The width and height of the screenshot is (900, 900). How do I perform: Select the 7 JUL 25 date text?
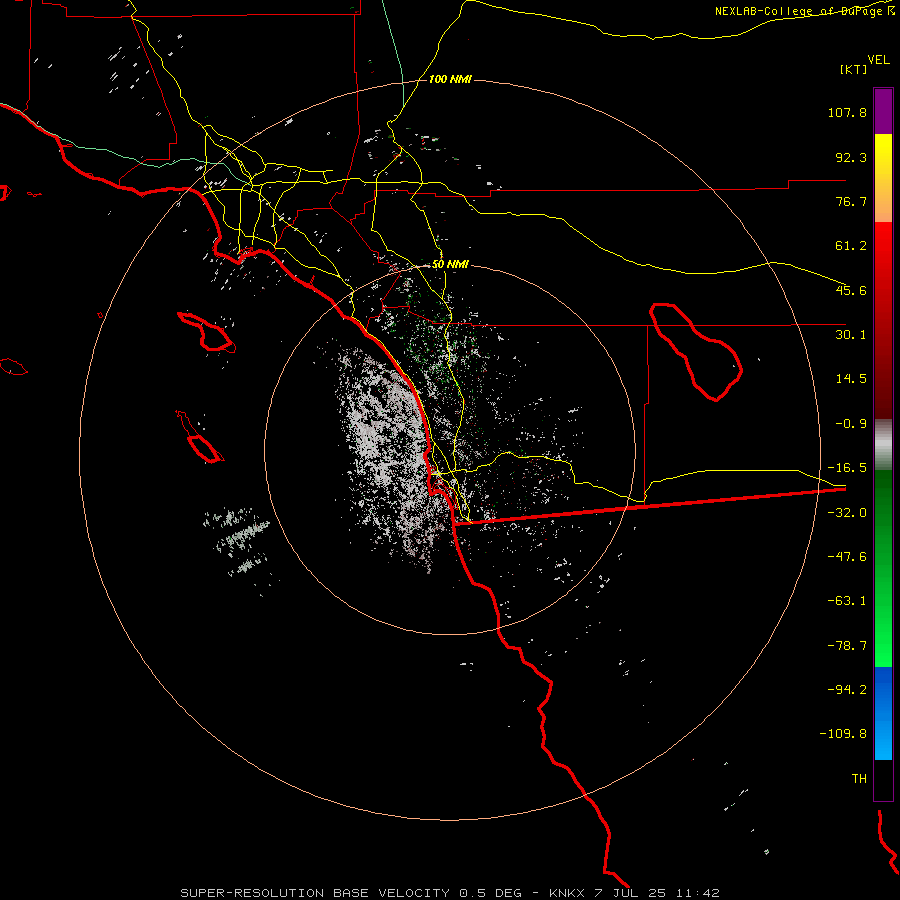click(631, 893)
